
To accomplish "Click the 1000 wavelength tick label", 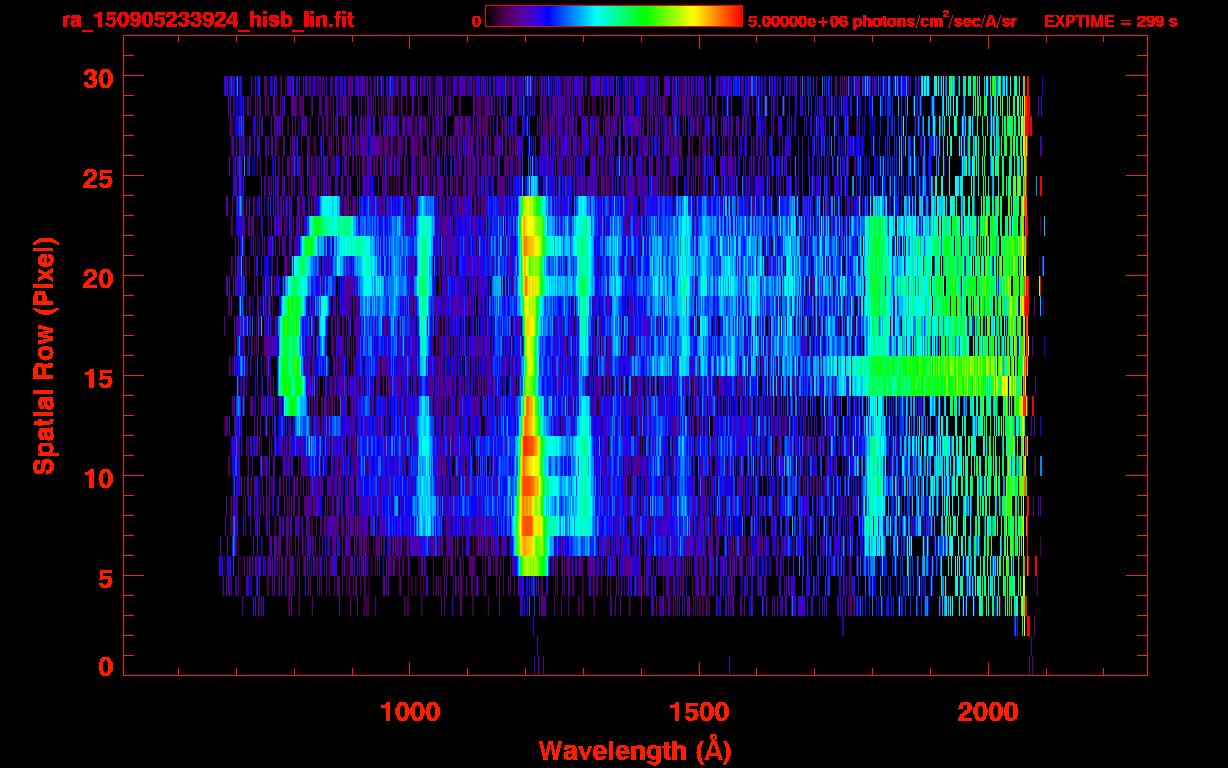I will coord(409,712).
